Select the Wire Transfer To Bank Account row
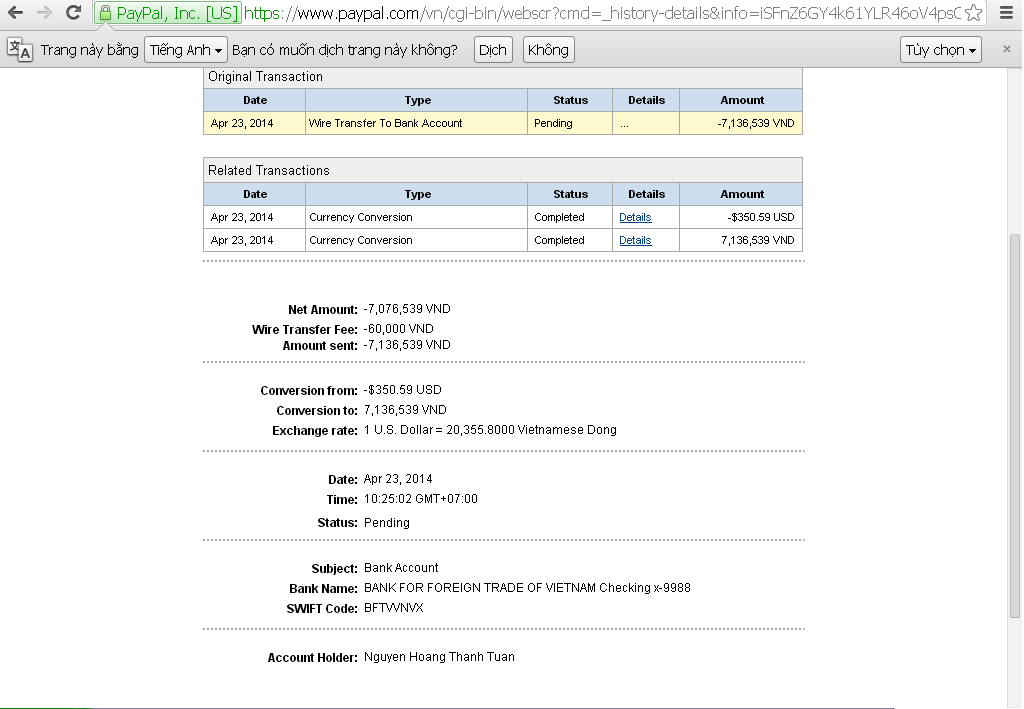The height and width of the screenshot is (709, 1024). [386, 123]
